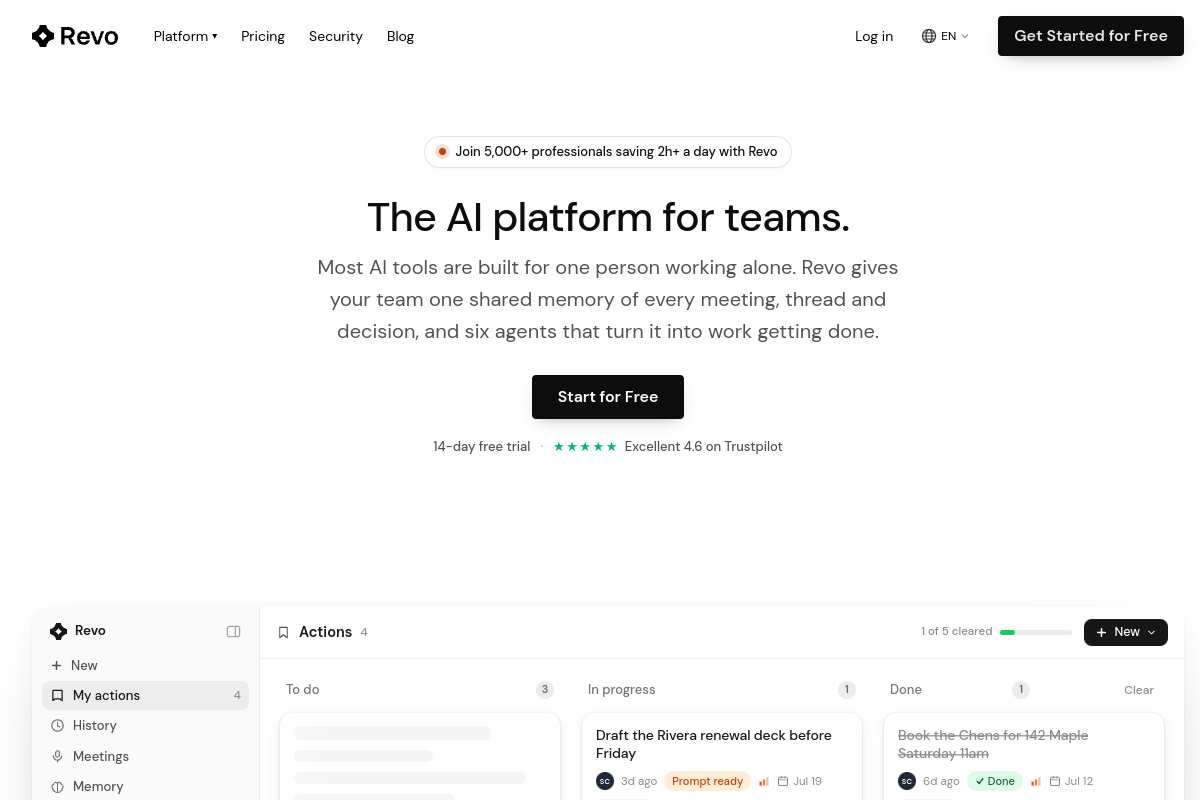Click the My actions bookmark icon
The width and height of the screenshot is (1200, 800).
(57, 695)
